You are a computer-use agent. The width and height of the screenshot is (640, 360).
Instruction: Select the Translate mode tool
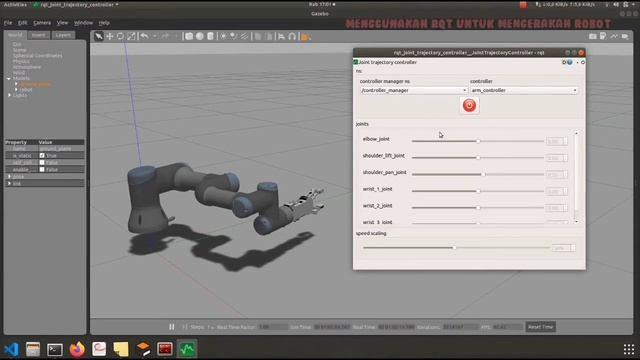pyautogui.click(x=109, y=36)
